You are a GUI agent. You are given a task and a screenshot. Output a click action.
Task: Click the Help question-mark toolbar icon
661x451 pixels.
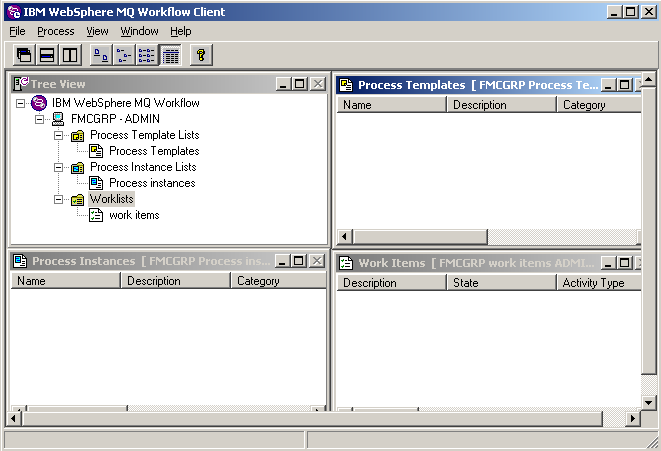pos(201,55)
